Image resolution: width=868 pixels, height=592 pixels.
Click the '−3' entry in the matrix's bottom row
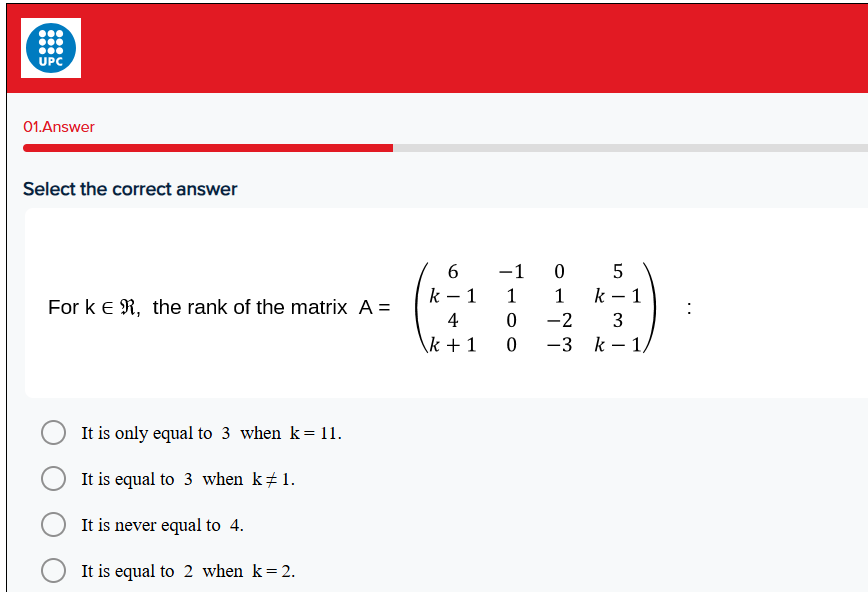pos(559,345)
